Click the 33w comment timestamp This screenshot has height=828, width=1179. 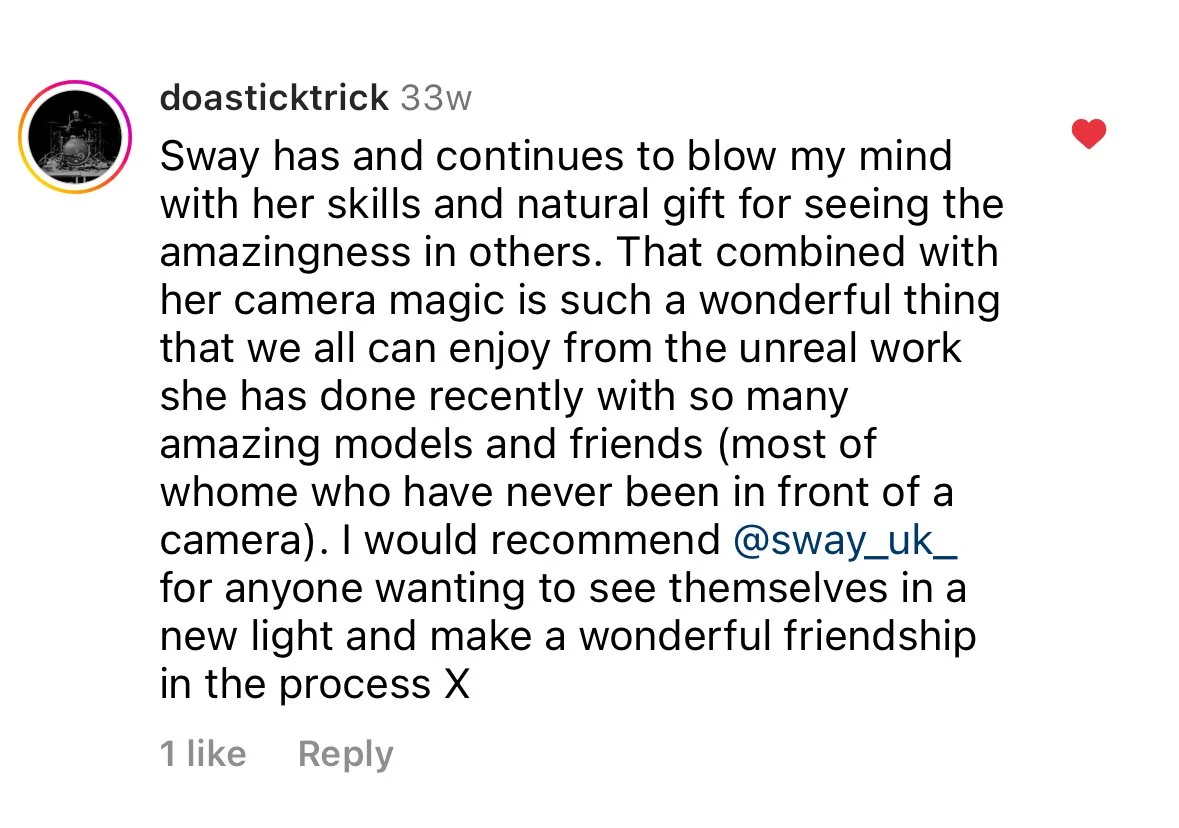436,99
